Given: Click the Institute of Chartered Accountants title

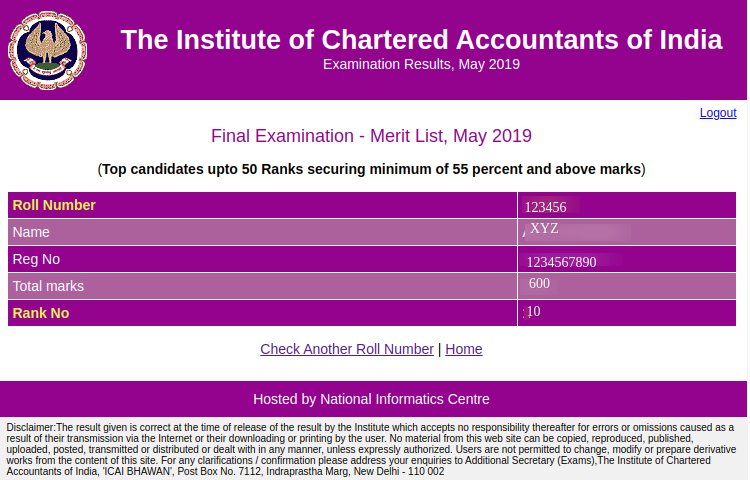Looking at the screenshot, I should 421,40.
